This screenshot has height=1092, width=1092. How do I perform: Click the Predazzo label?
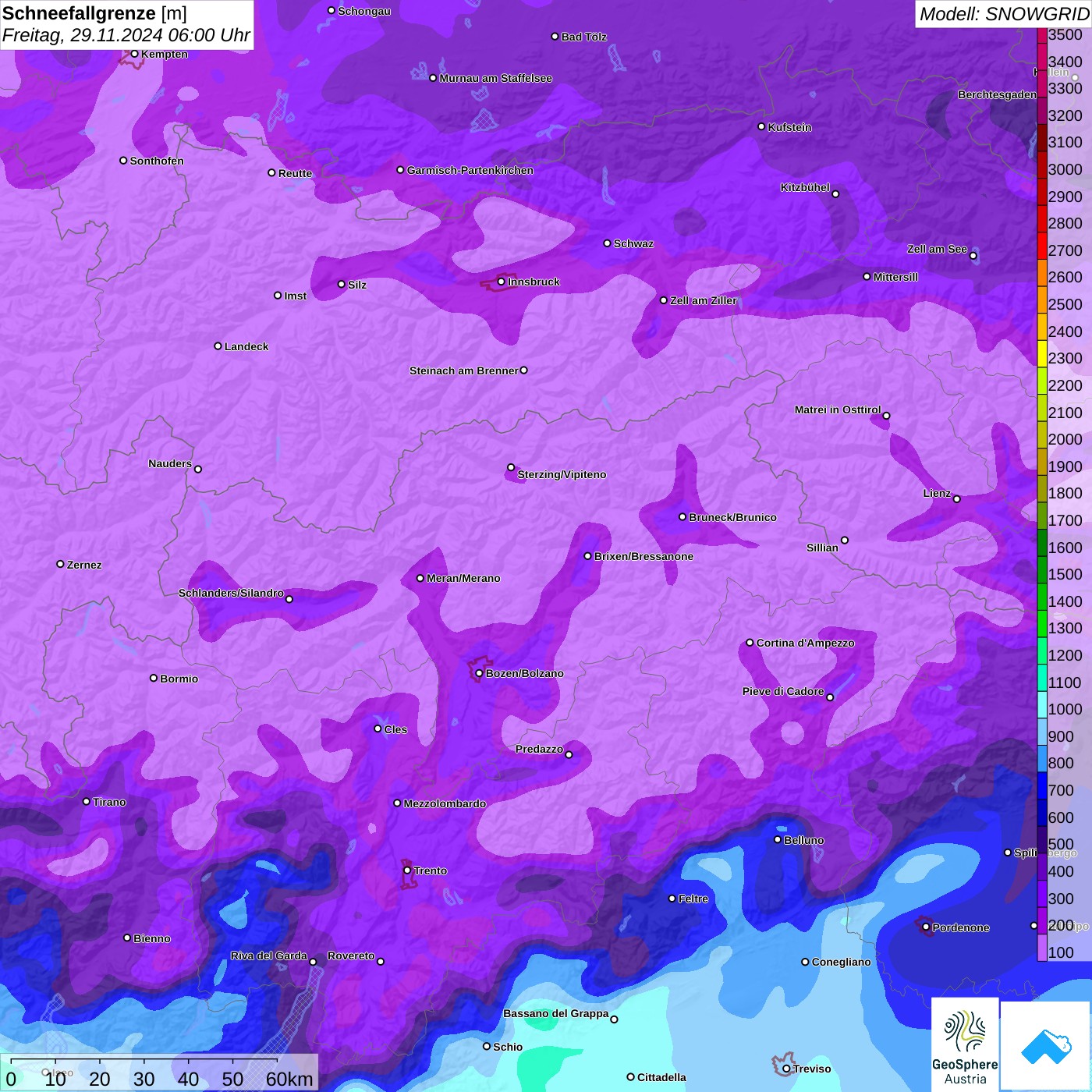click(539, 749)
